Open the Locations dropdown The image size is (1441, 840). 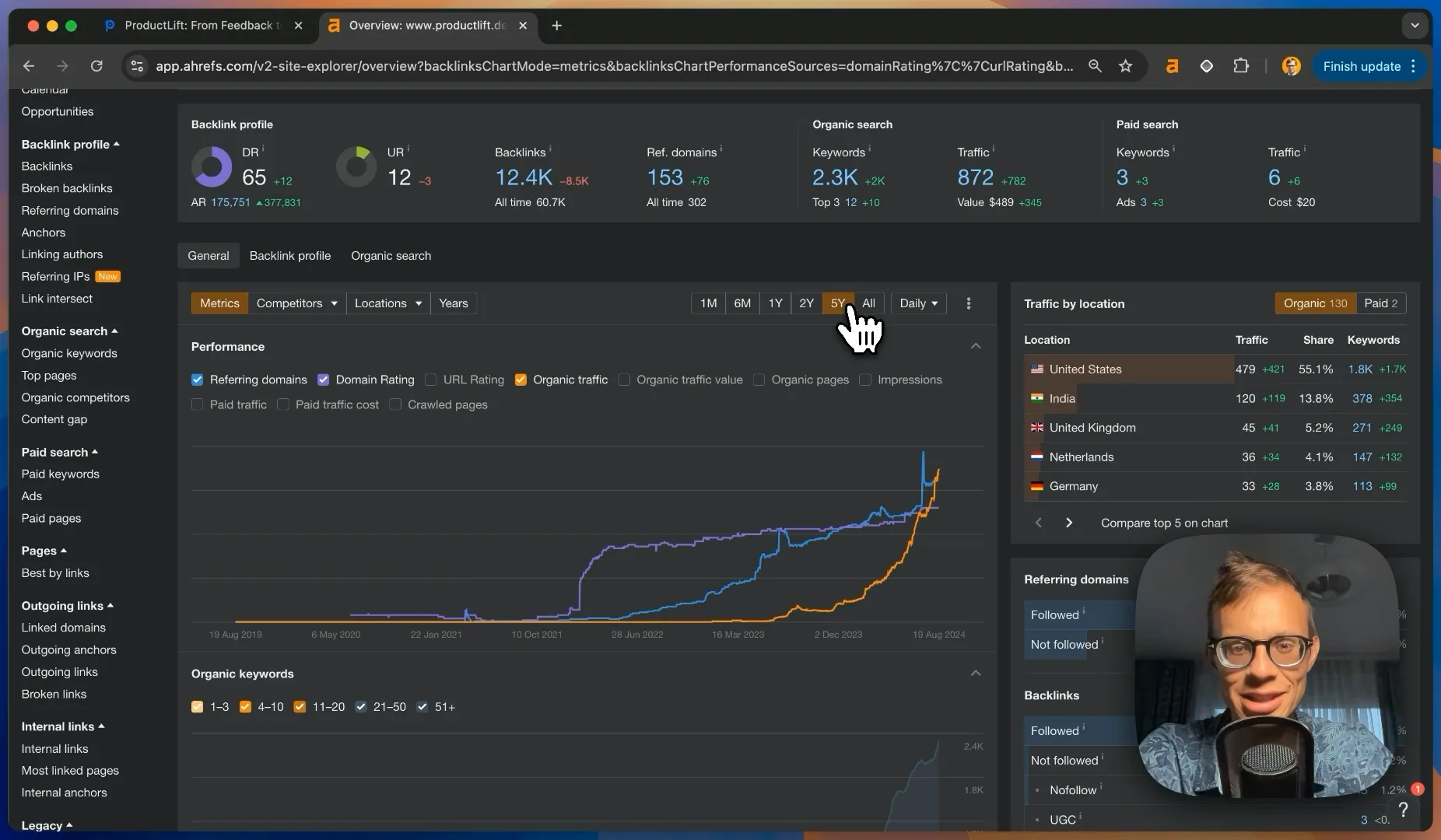[387, 303]
